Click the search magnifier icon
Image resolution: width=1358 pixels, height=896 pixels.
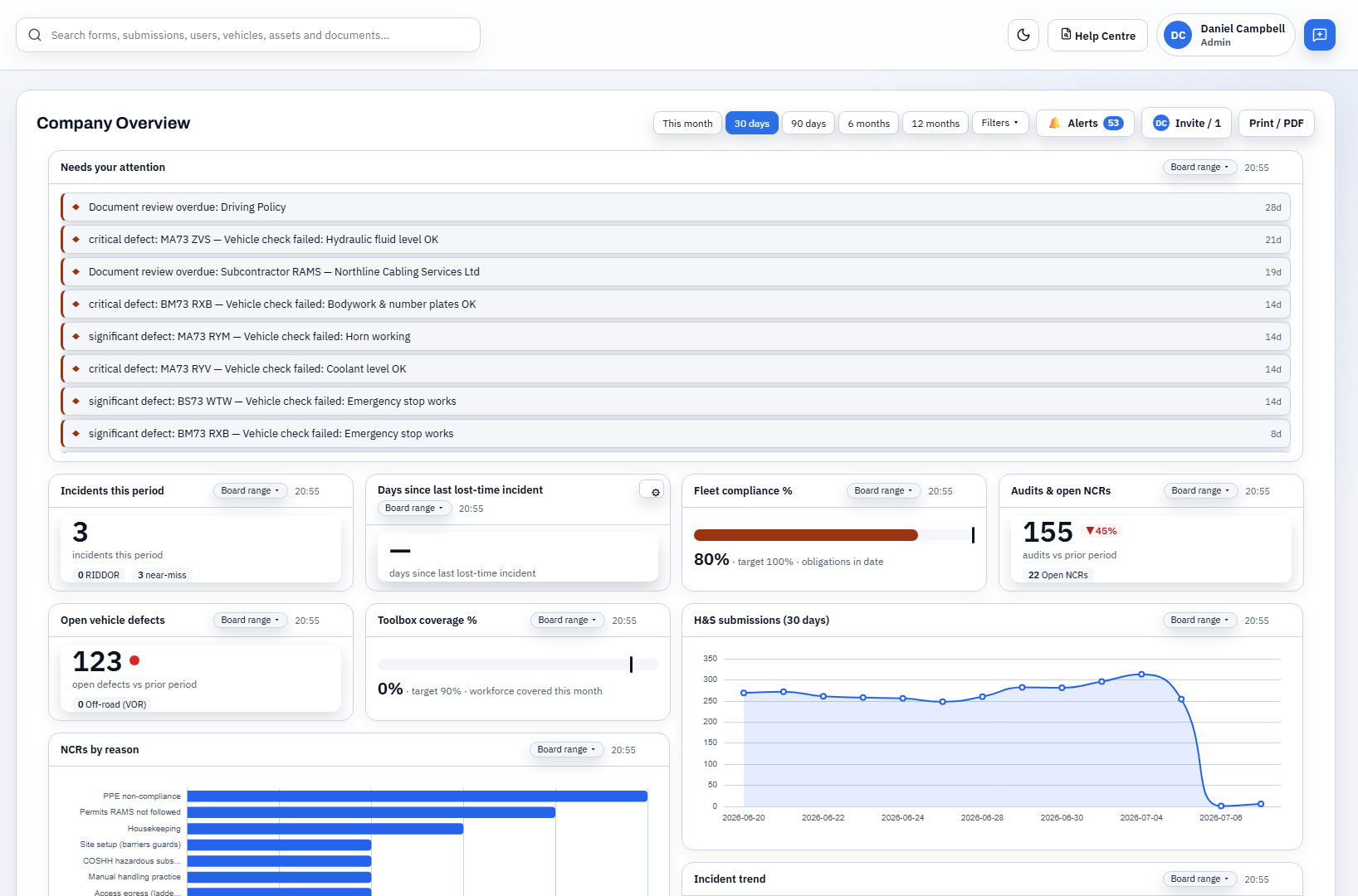[35, 35]
